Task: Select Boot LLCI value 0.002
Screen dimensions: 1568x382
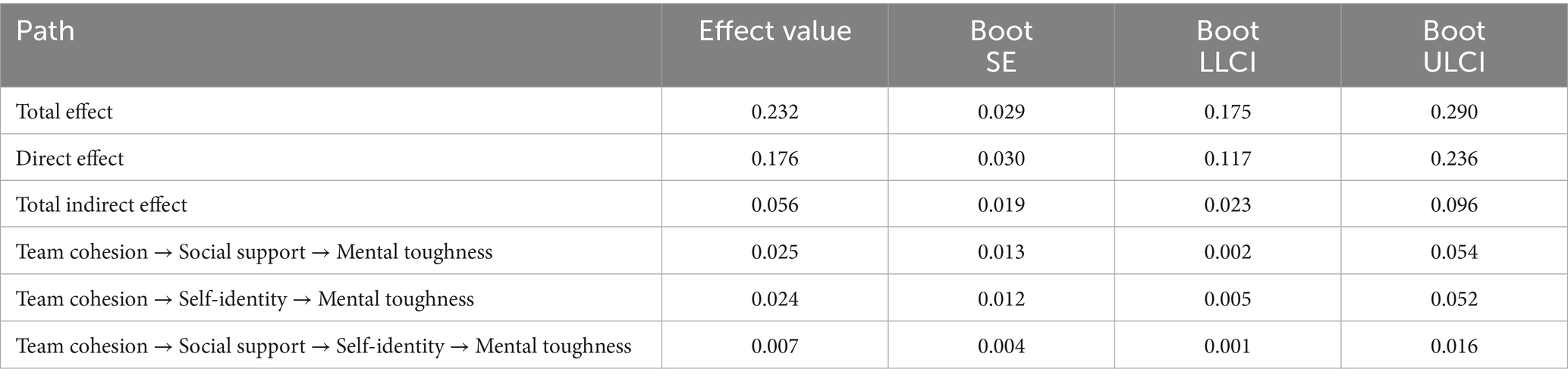Action: click(x=1227, y=252)
